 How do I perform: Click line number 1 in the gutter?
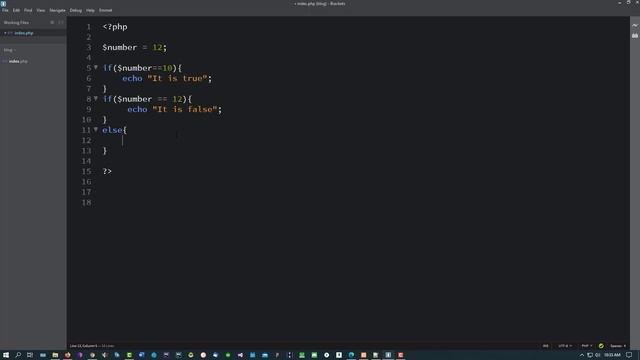pos(89,27)
